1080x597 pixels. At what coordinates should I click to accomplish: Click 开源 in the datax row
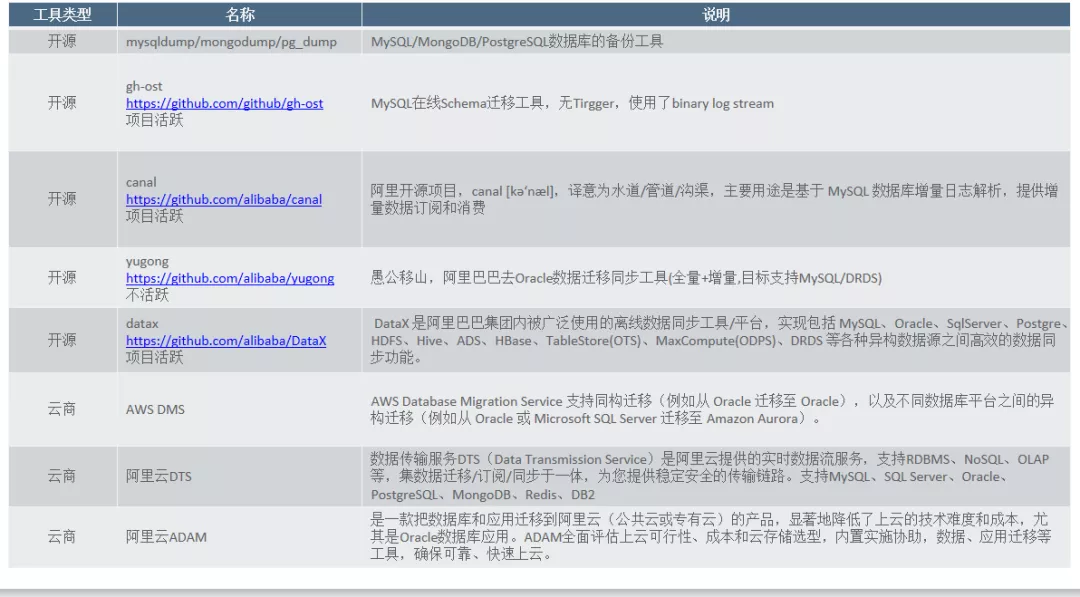[62, 340]
